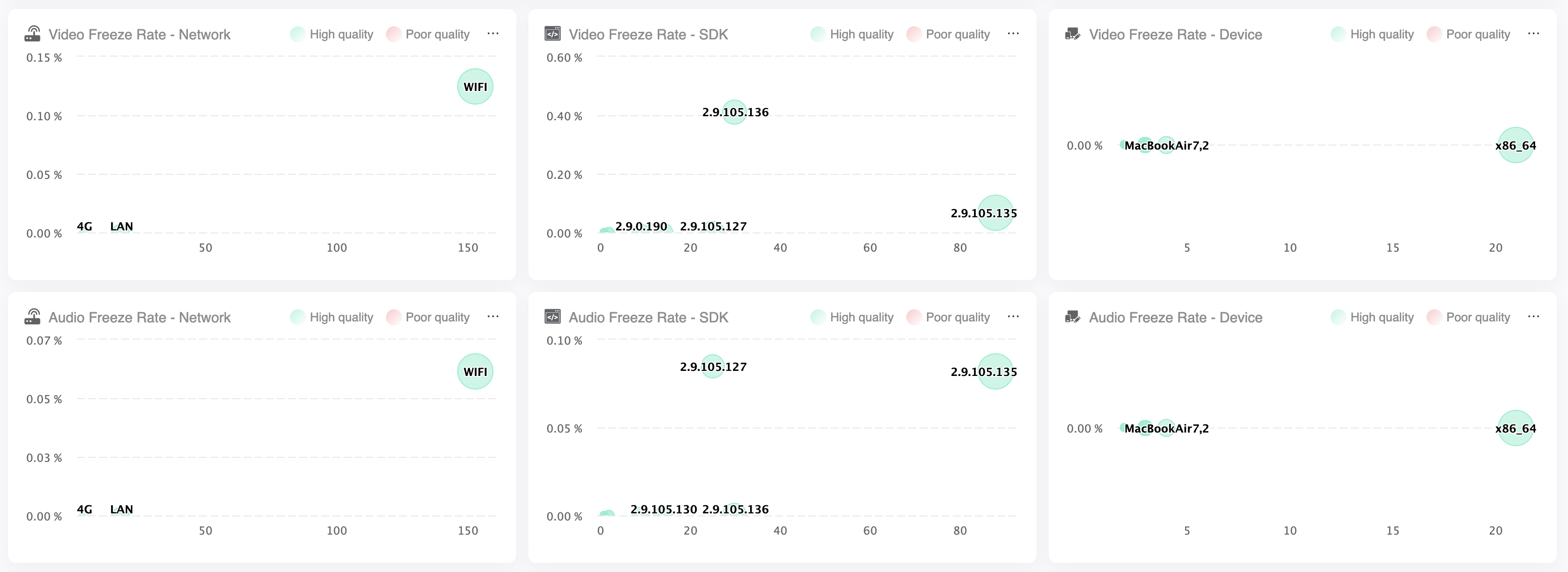The width and height of the screenshot is (1568, 572).
Task: Open the more options menu on Video Freeze Rate - Device
Action: 1533,33
